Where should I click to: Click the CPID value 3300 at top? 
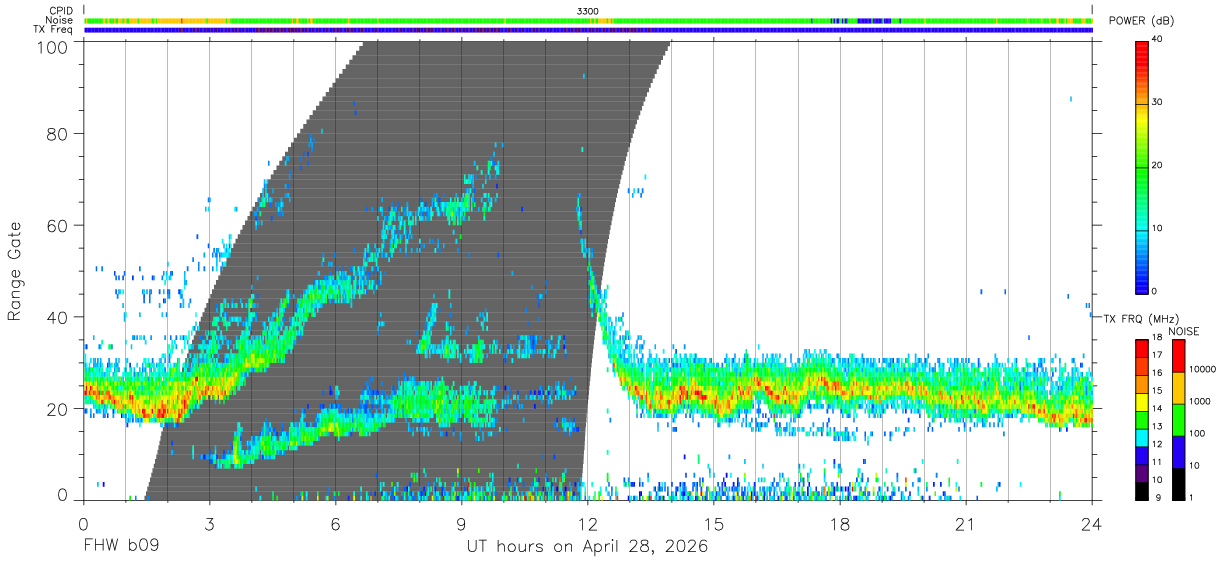tap(588, 10)
